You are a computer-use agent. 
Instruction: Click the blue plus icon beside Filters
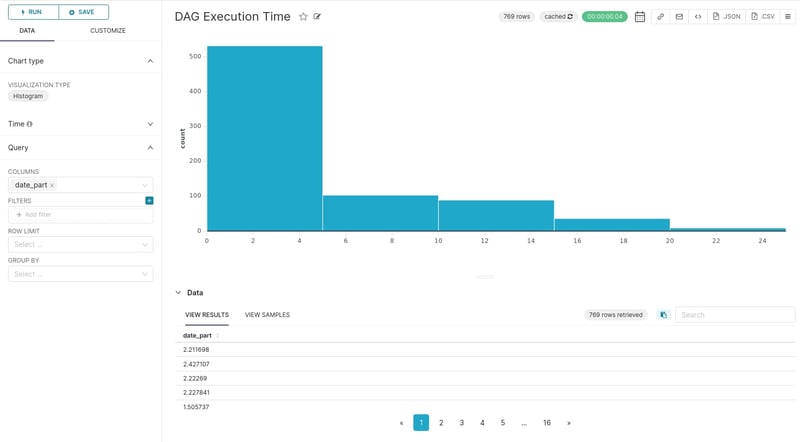149,201
